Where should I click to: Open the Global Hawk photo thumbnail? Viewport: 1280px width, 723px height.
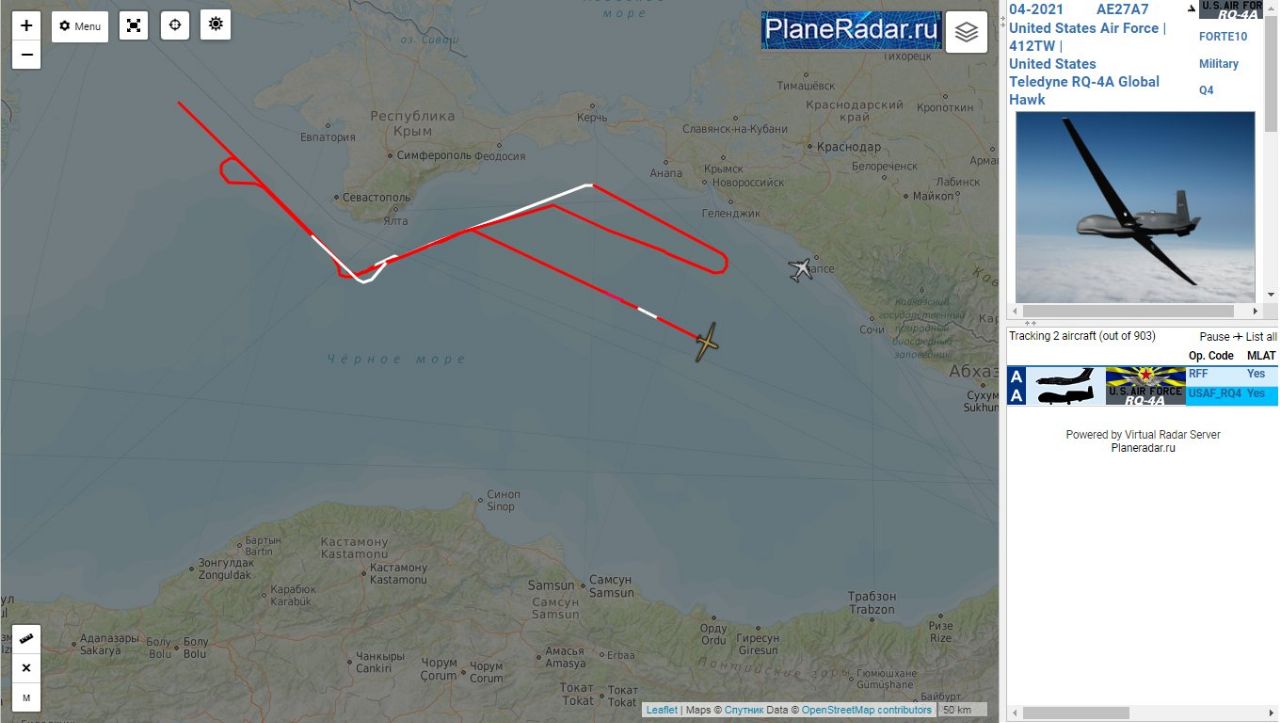1135,206
